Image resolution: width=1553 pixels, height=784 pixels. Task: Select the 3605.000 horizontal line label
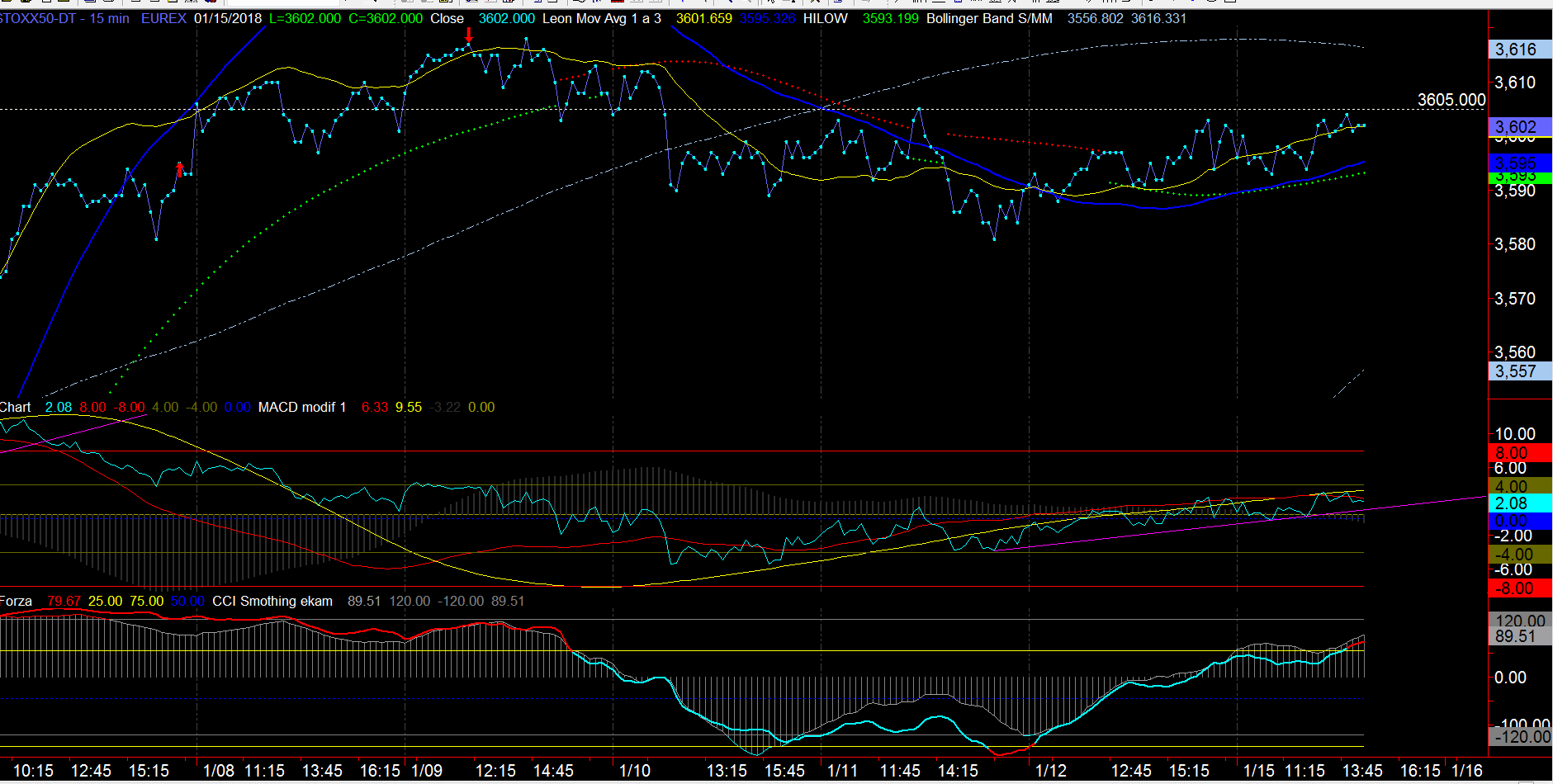click(1451, 100)
